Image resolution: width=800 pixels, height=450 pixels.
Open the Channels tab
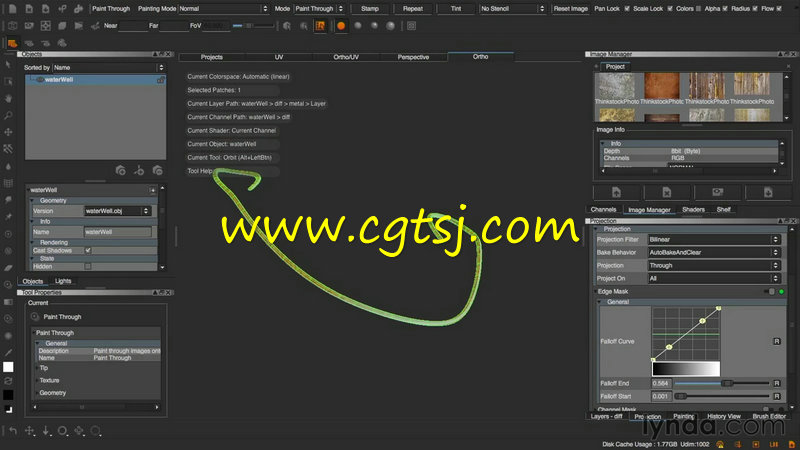[x=603, y=210]
